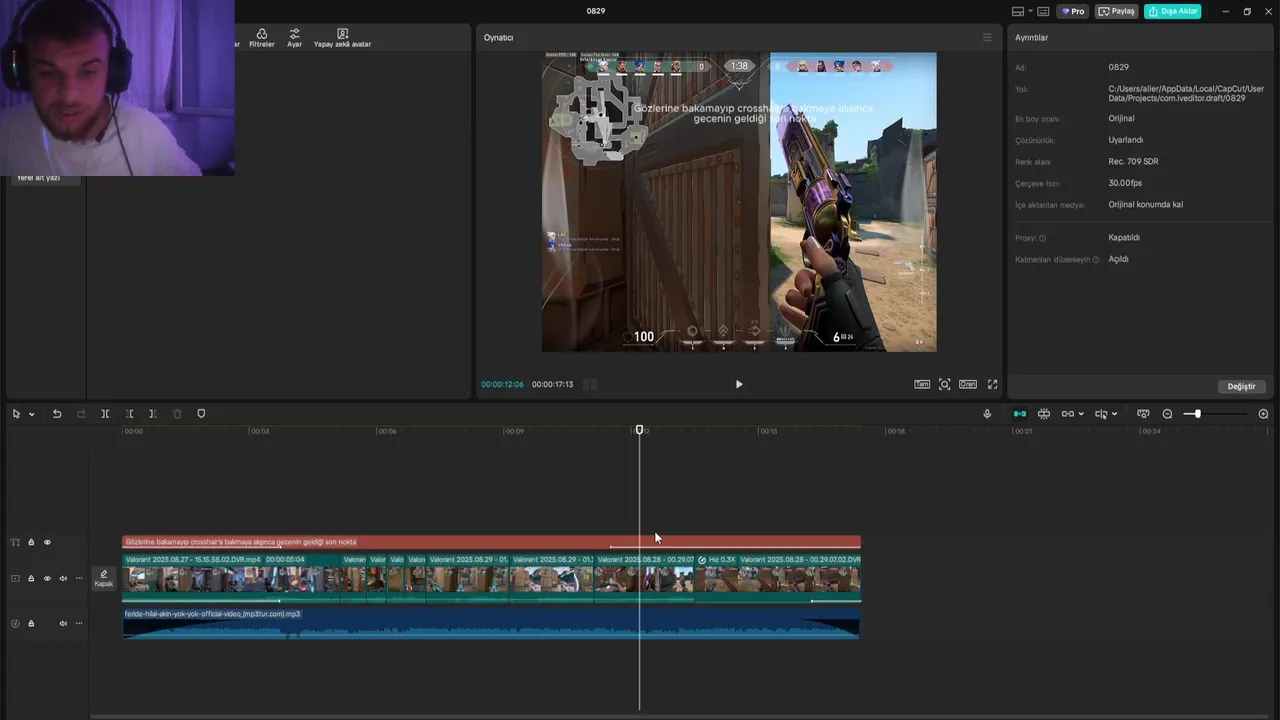The width and height of the screenshot is (1280, 720).
Task: Click the Oran aspect ratio button
Action: coord(968,384)
